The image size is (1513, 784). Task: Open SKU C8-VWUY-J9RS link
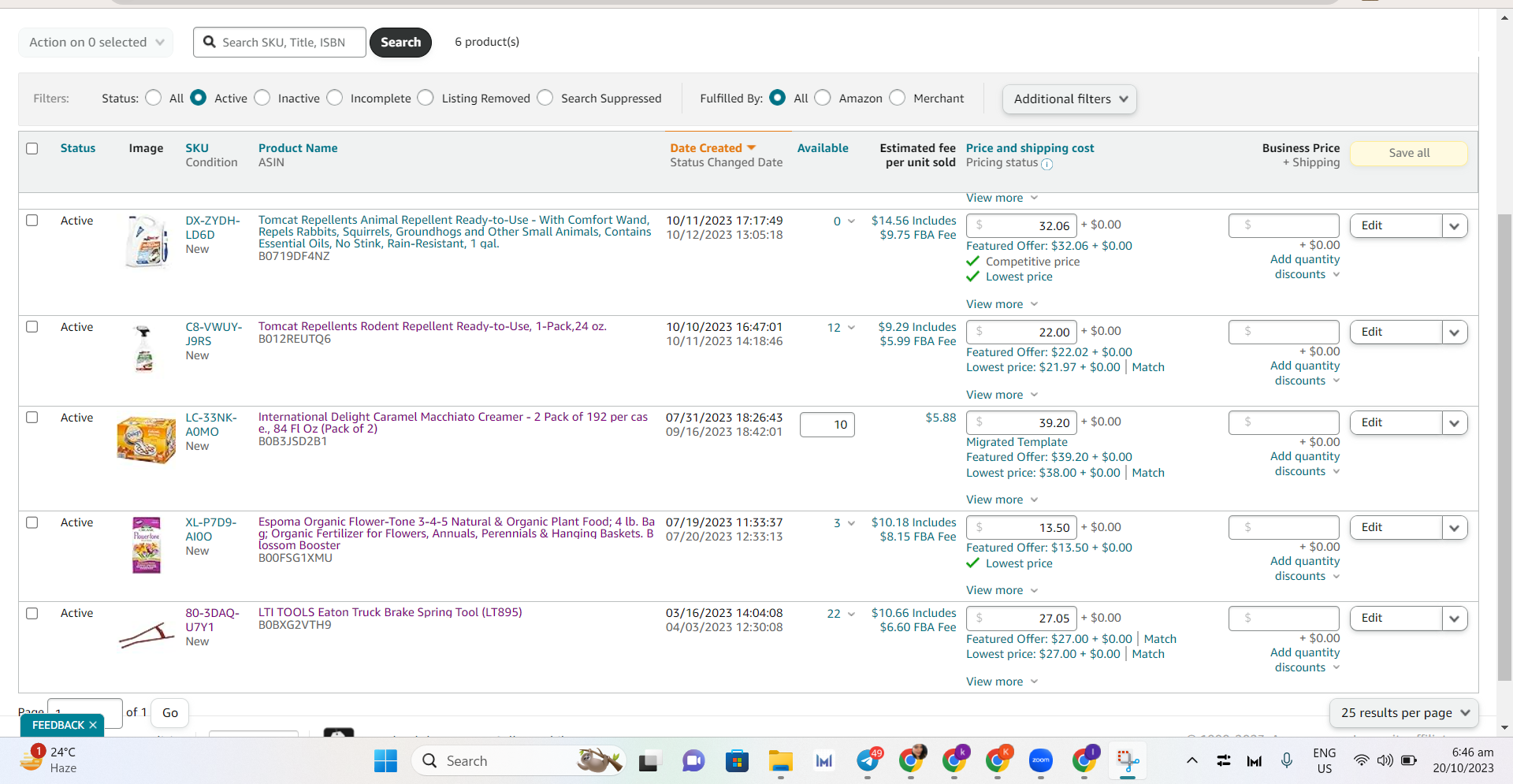click(x=214, y=334)
